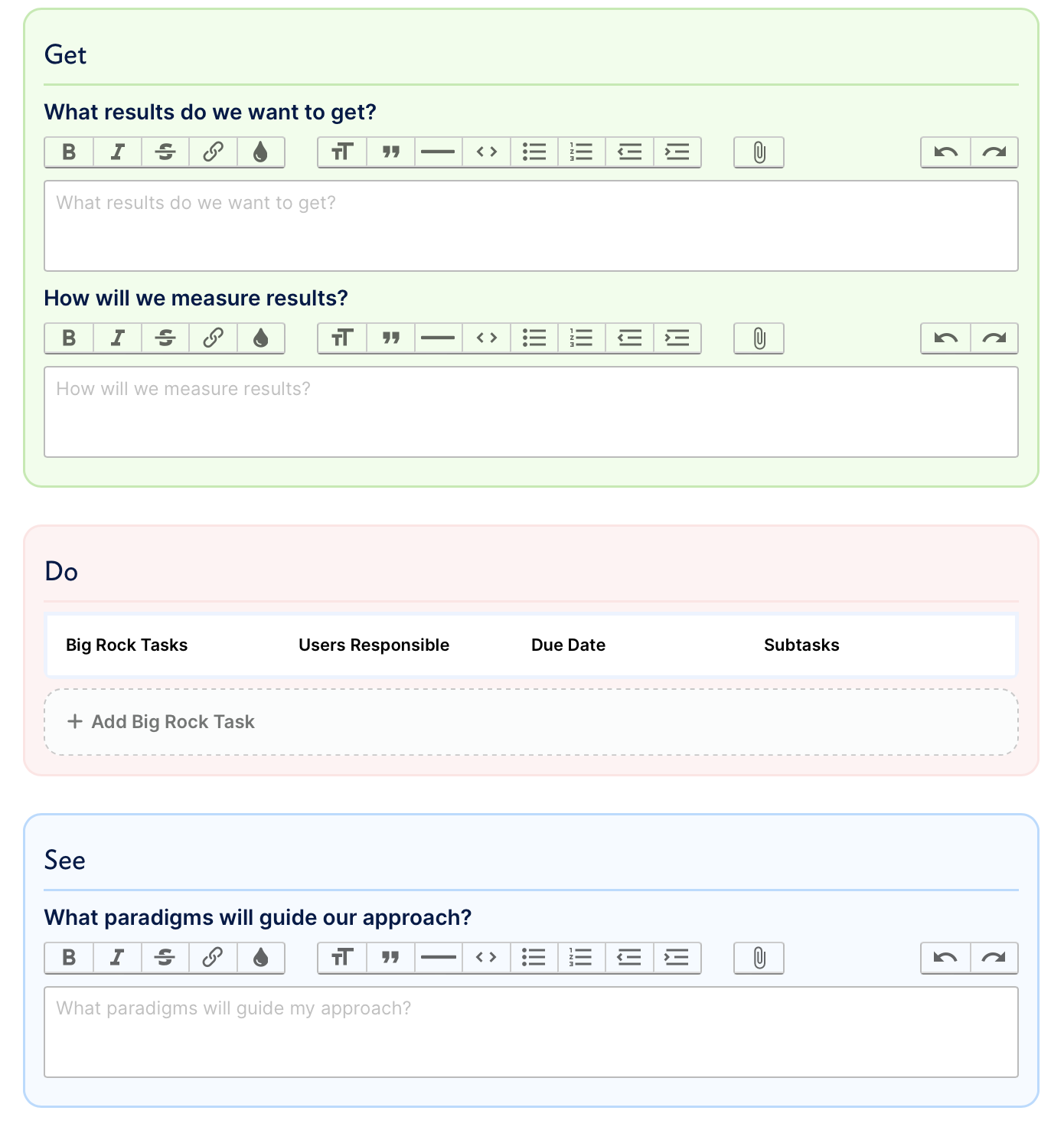Screen dimensions: 1064x1127
Task: Redo in 'What paradigms' editor toolbar
Action: point(994,958)
